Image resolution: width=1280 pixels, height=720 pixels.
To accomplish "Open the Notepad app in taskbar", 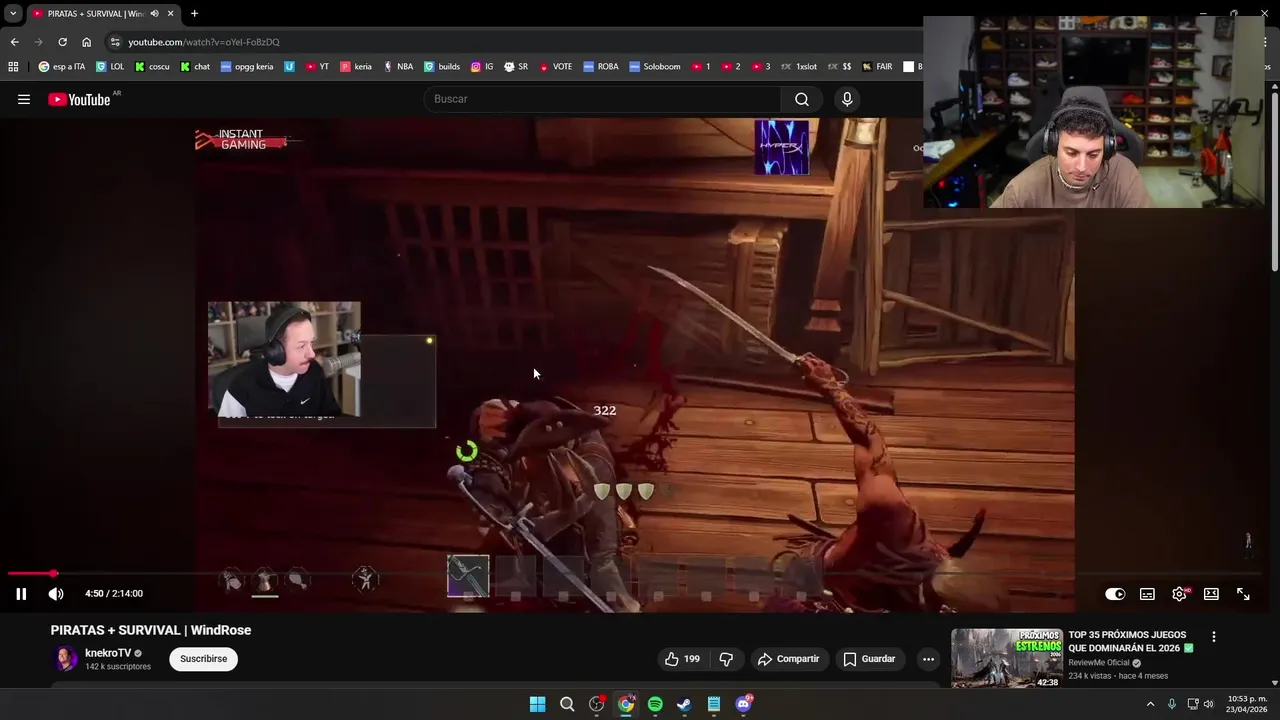I will click(714, 704).
